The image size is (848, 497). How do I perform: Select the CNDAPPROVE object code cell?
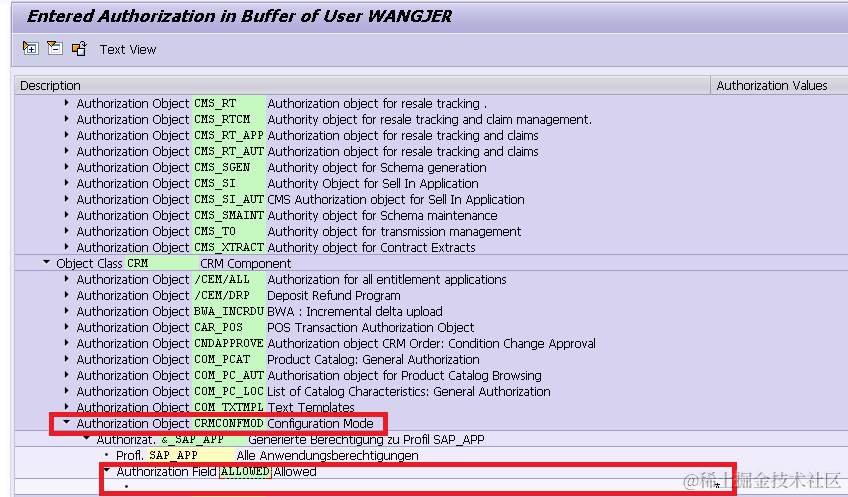(229, 343)
